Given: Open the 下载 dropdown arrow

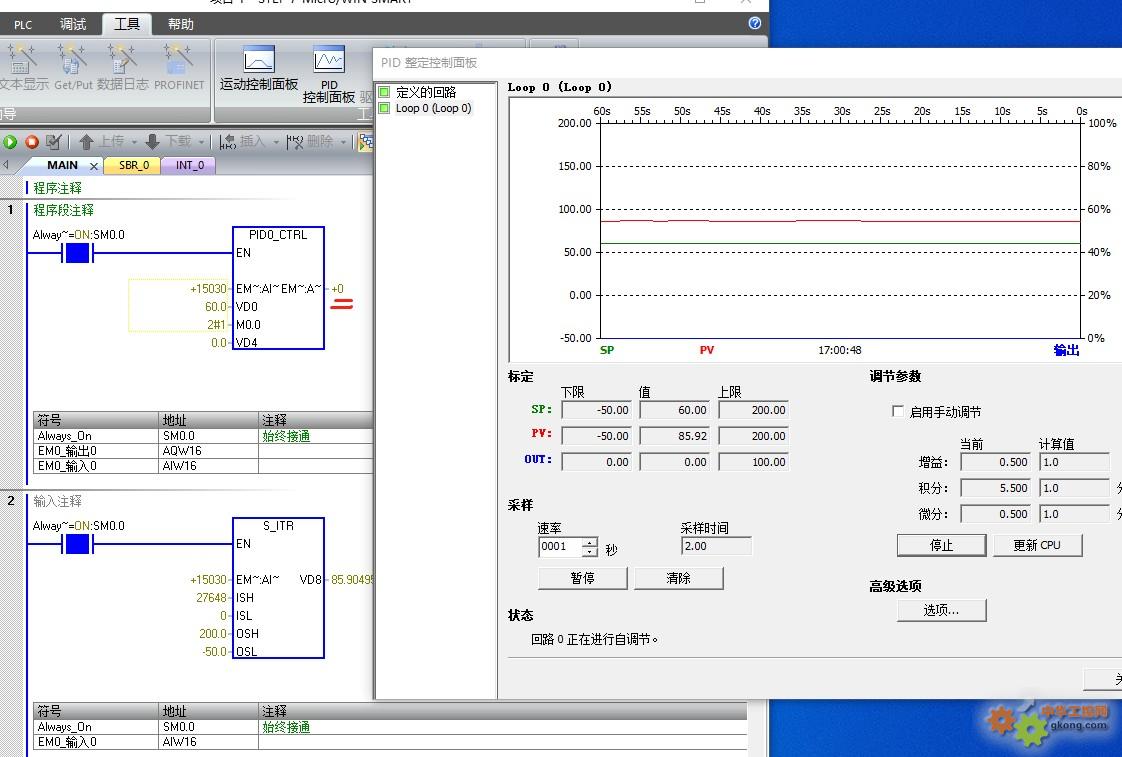Looking at the screenshot, I should (201, 142).
